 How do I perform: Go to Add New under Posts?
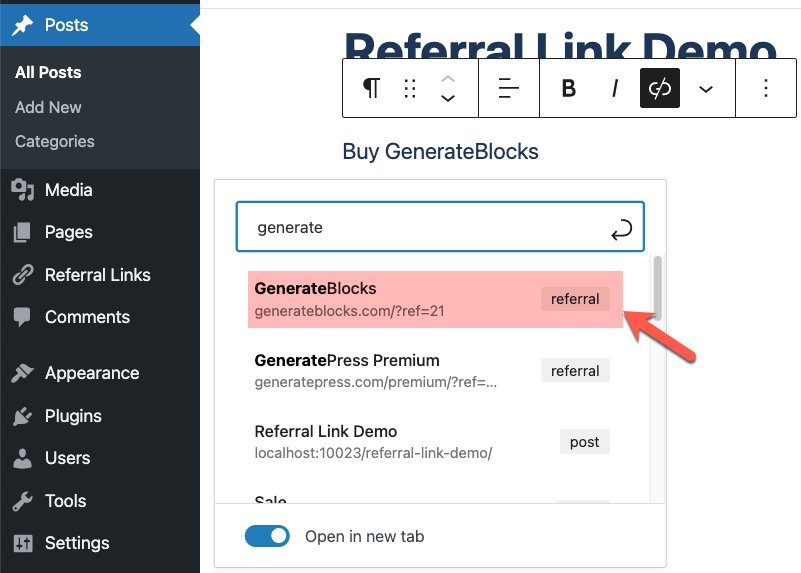click(x=48, y=107)
